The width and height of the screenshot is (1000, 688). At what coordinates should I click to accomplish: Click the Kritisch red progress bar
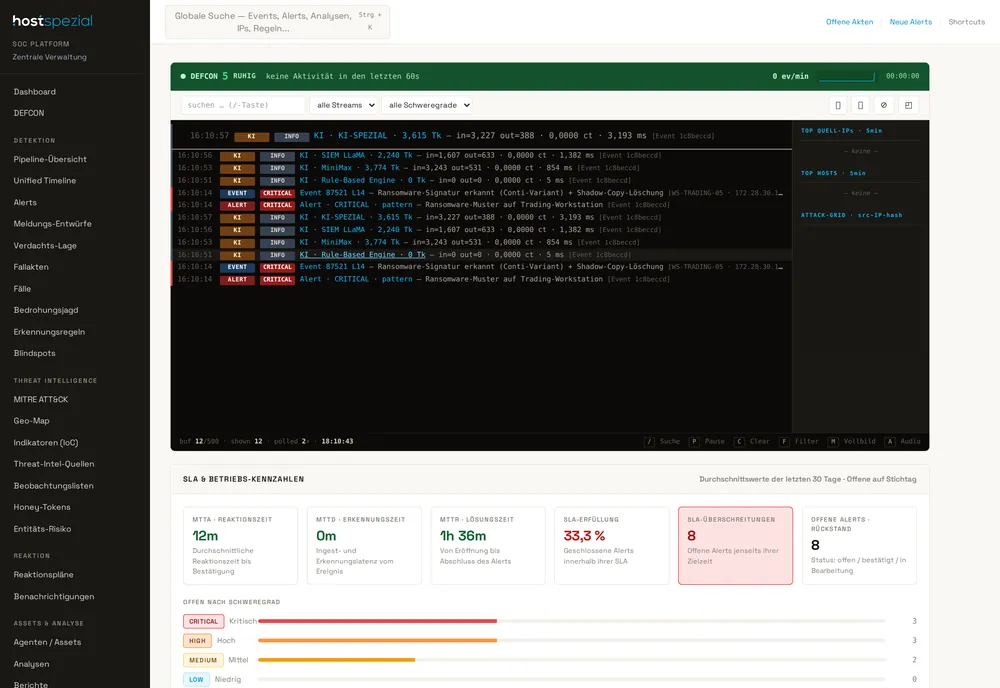(x=377, y=621)
